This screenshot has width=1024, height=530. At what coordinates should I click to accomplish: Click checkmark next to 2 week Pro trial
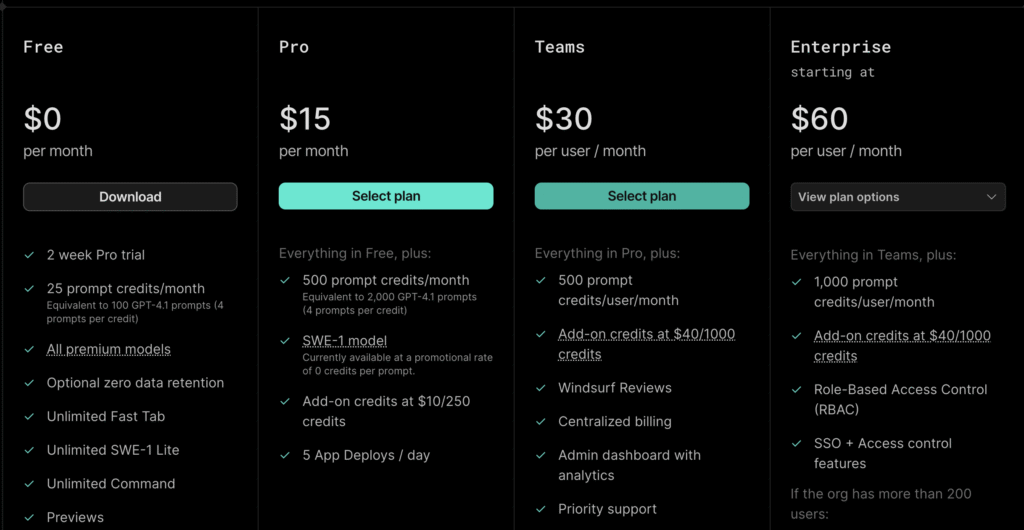point(29,255)
